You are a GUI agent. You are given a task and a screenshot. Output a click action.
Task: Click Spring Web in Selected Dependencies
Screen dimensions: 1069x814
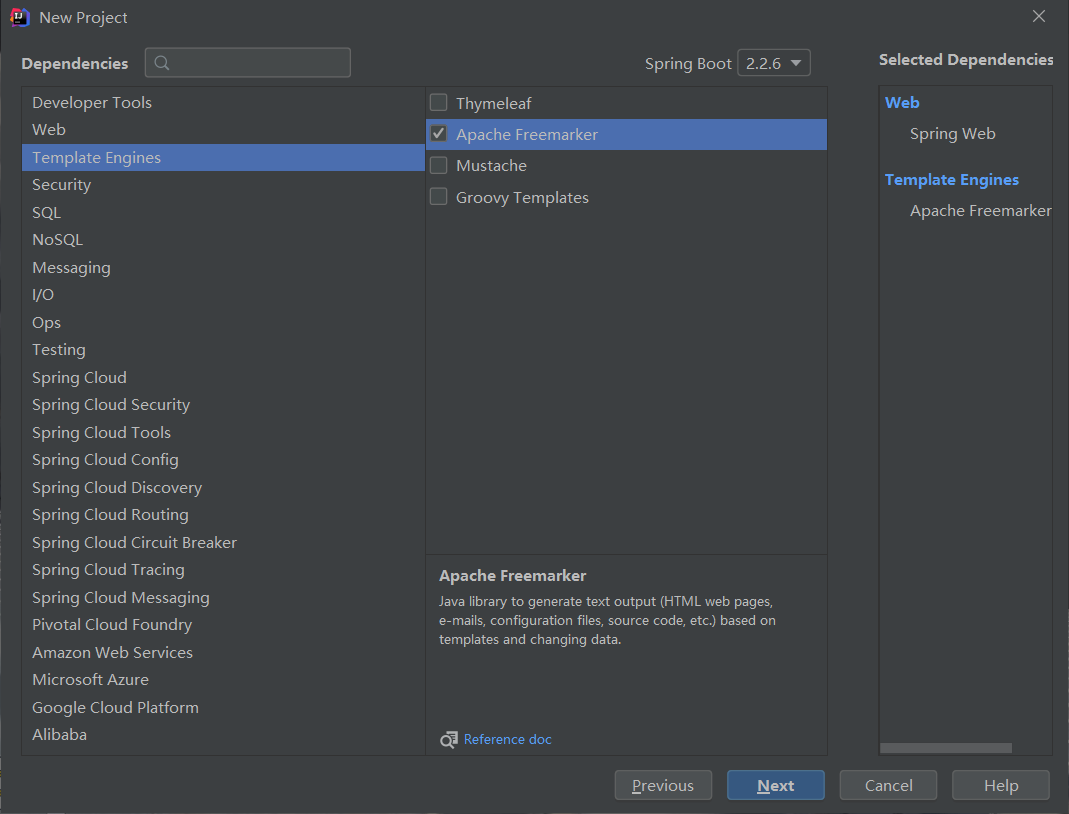pyautogui.click(x=952, y=134)
